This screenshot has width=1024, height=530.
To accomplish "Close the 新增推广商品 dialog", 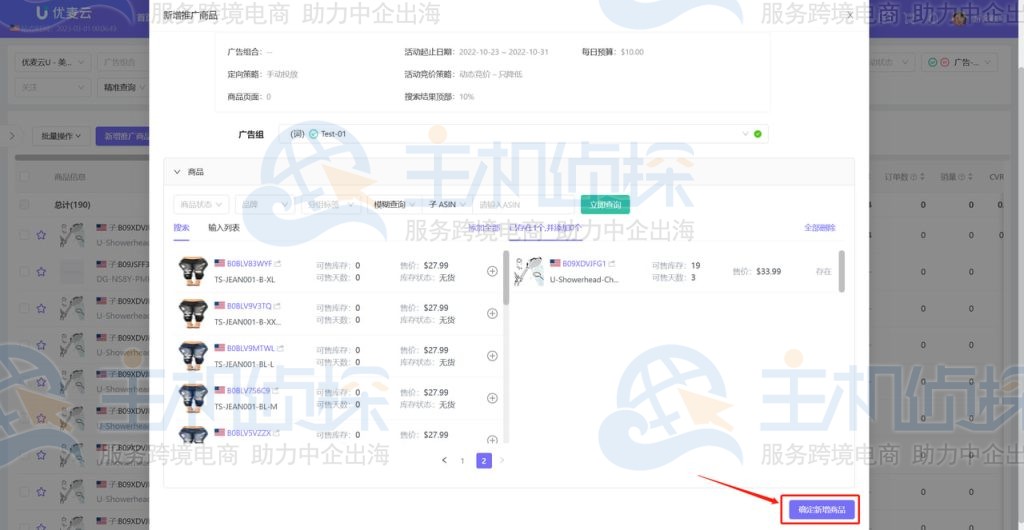I will pos(850,14).
